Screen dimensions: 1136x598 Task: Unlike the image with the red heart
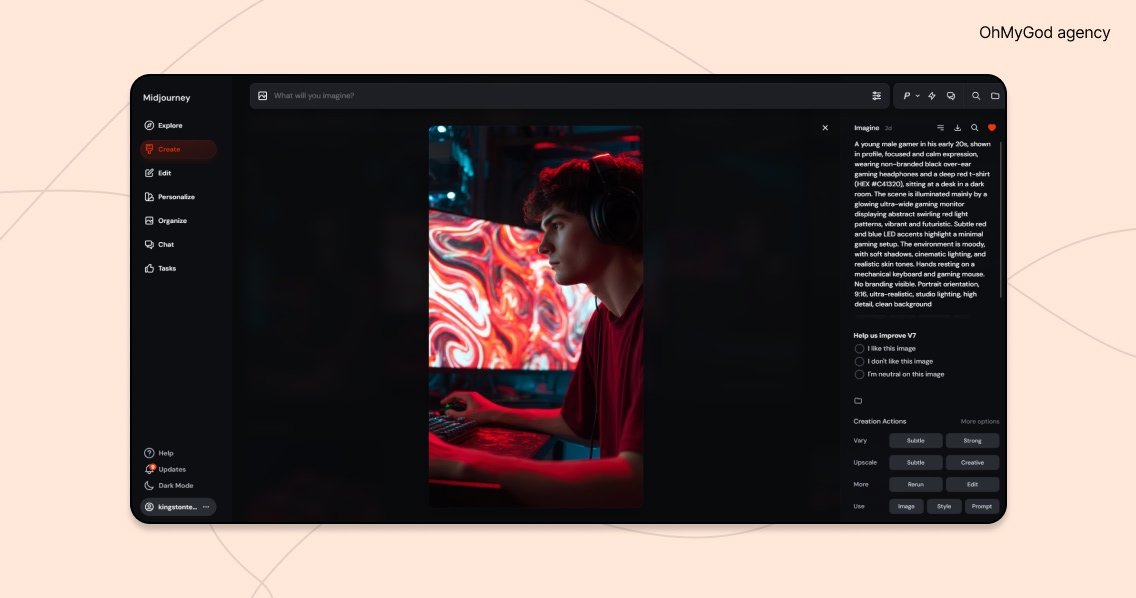pos(992,128)
